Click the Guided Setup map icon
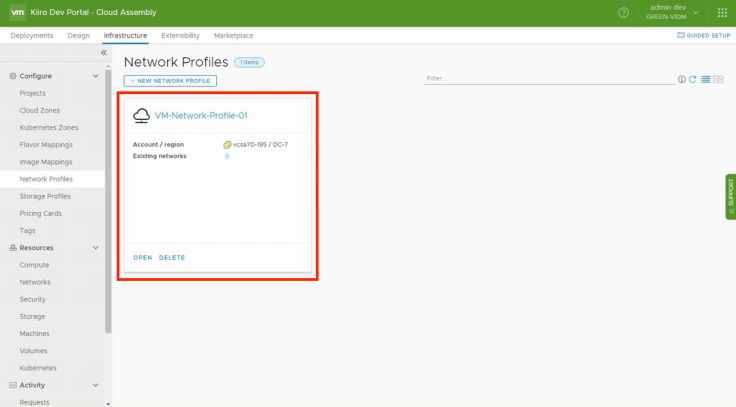The image size is (736, 407). 681,35
